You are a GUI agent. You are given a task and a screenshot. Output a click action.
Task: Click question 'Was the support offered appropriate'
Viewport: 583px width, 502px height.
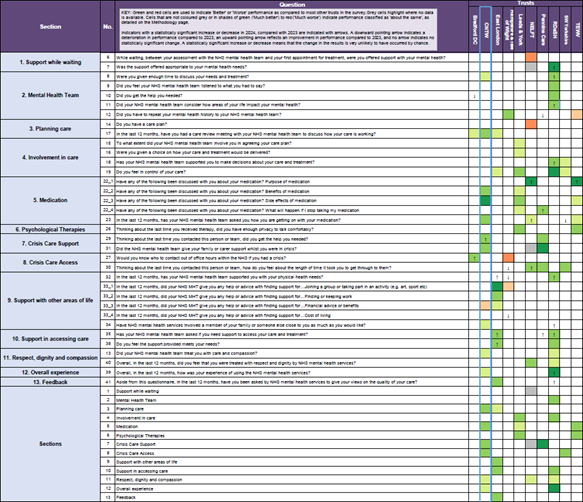coord(292,67)
